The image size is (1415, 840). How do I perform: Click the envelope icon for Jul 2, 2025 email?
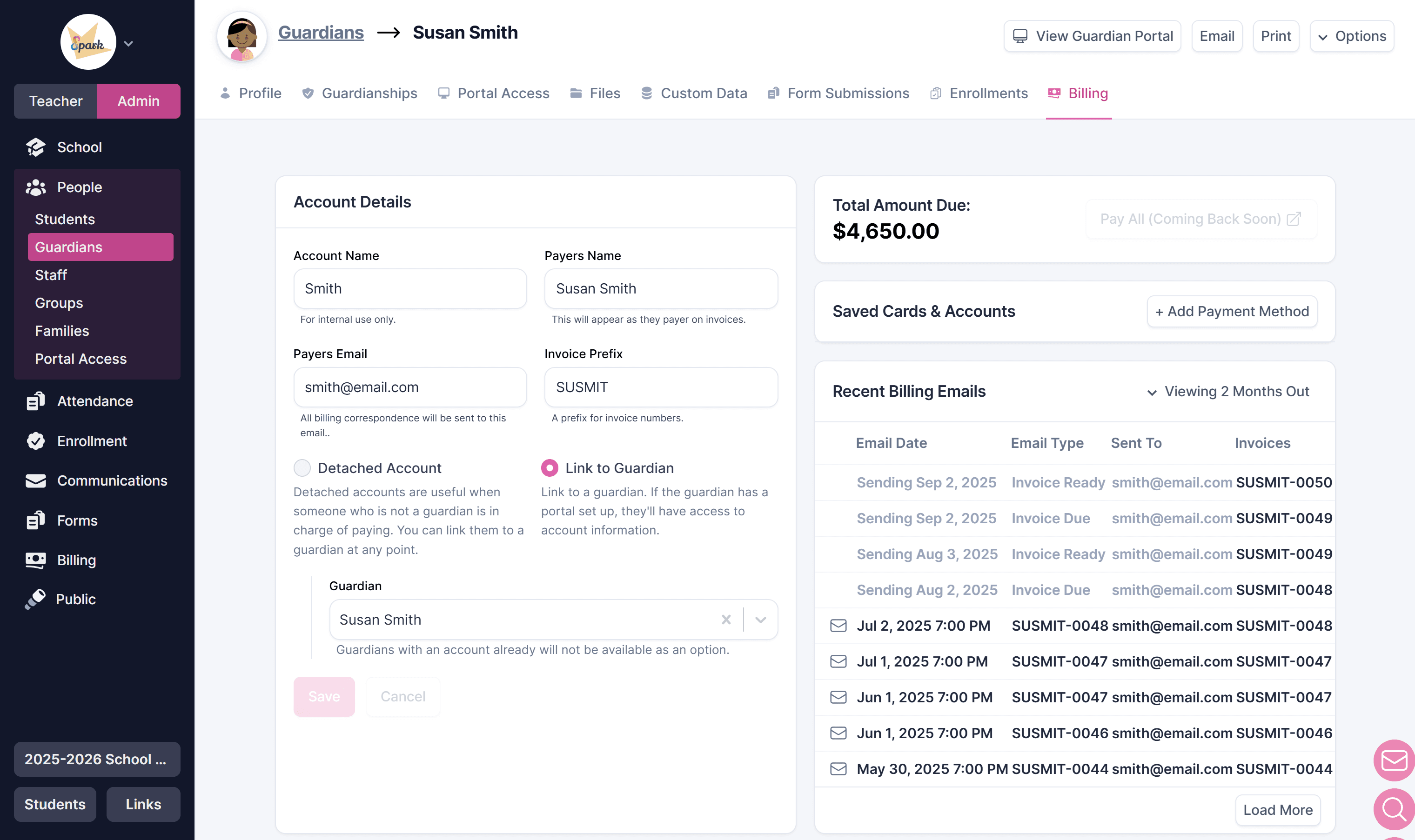point(838,626)
